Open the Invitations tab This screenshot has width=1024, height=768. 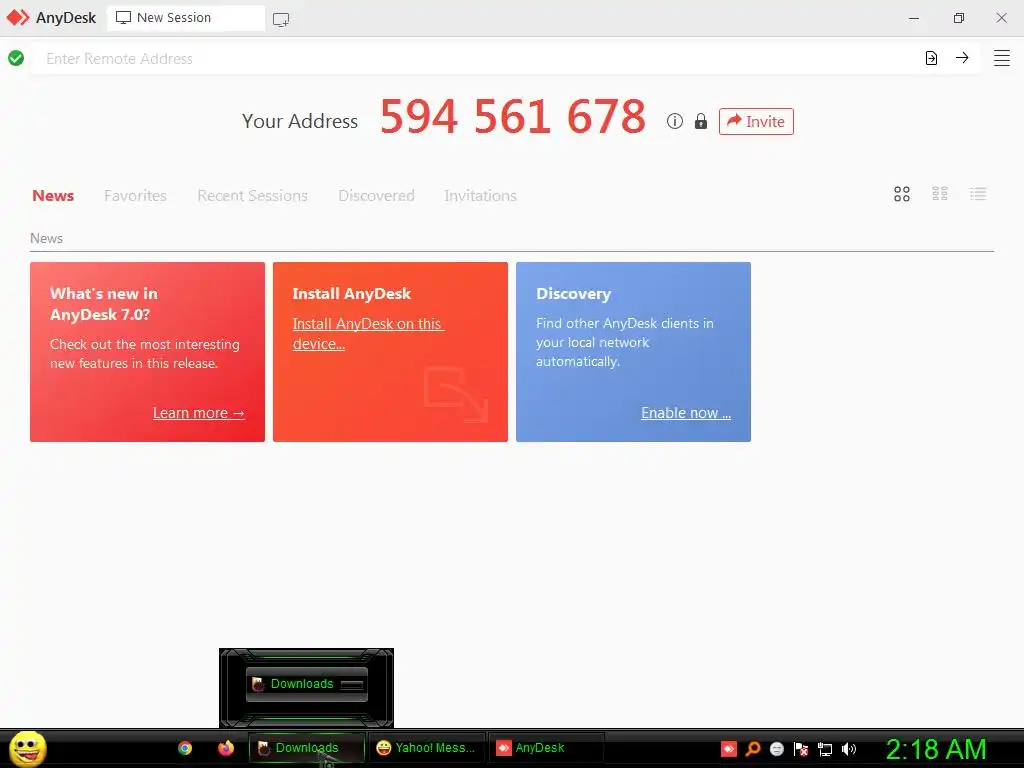tap(480, 195)
